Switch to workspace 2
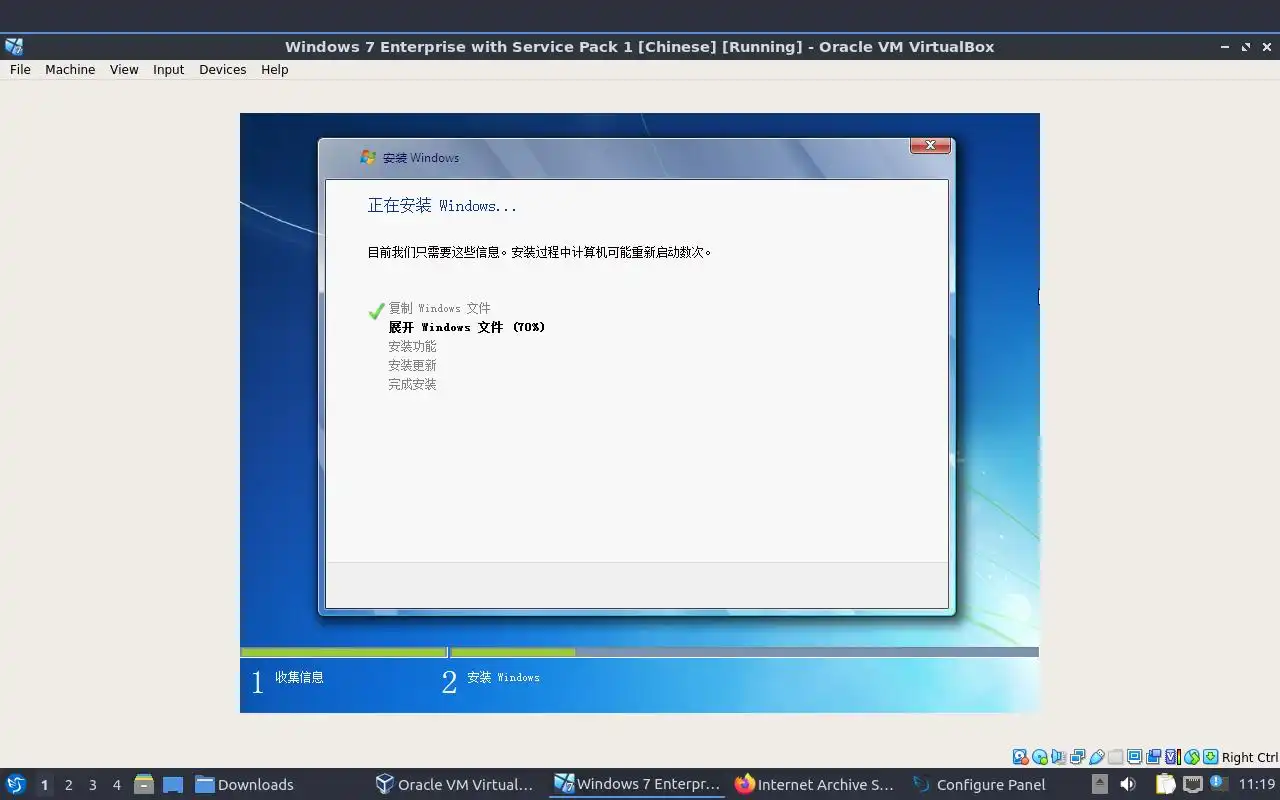This screenshot has width=1280, height=800. (68, 784)
